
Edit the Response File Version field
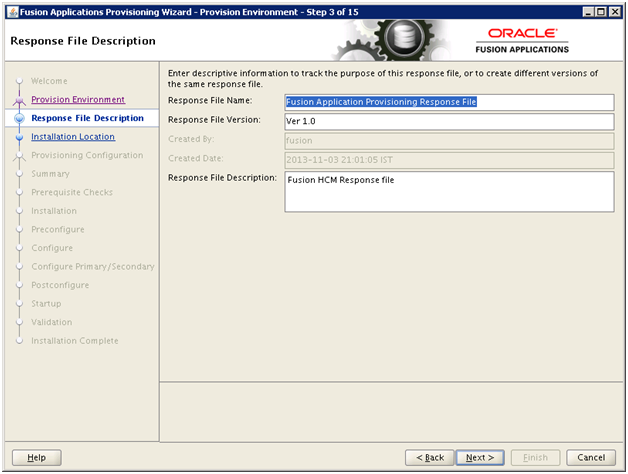(449, 121)
